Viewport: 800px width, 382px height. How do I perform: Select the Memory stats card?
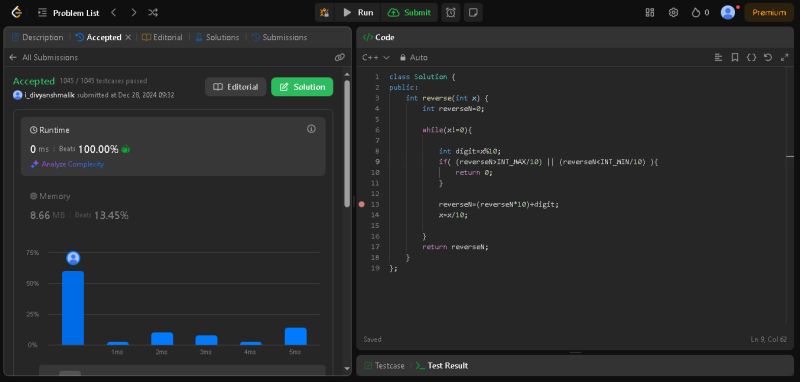pos(173,207)
